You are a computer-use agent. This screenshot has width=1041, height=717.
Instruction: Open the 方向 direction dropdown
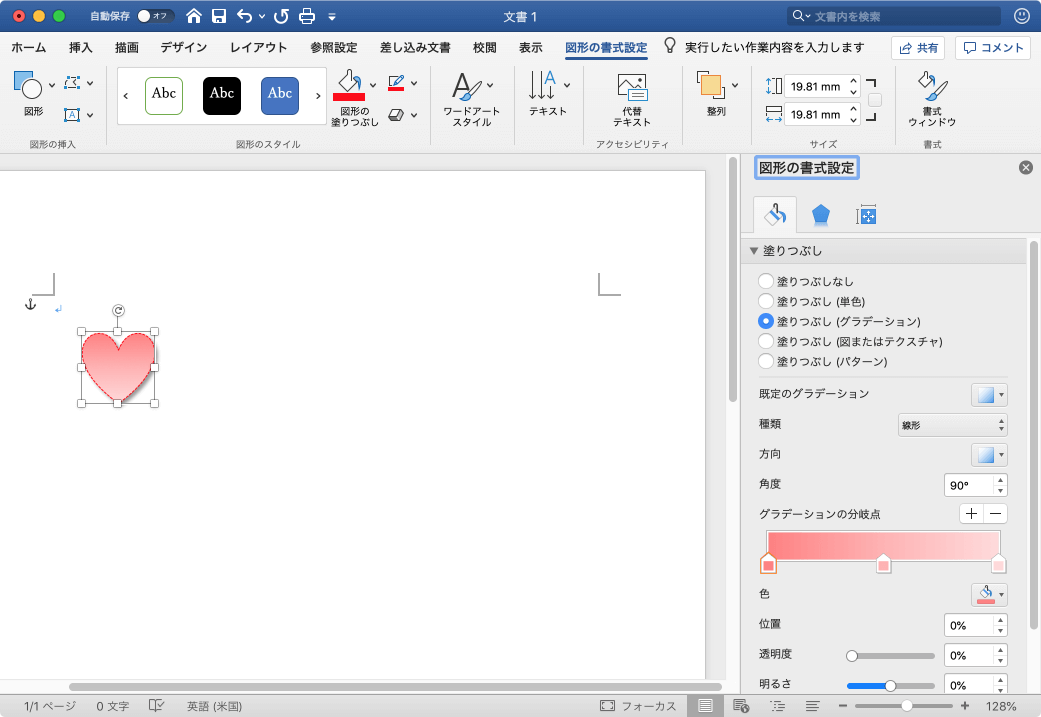coord(989,455)
